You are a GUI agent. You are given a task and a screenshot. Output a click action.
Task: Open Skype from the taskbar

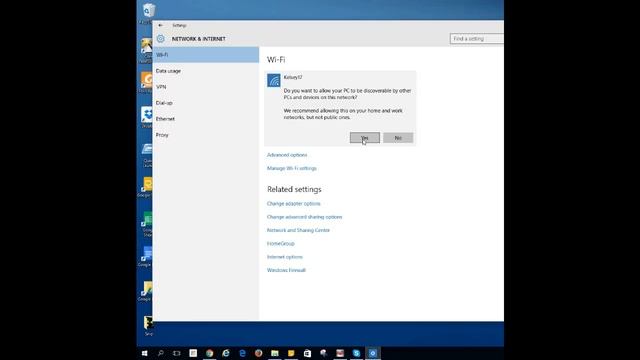point(356,353)
